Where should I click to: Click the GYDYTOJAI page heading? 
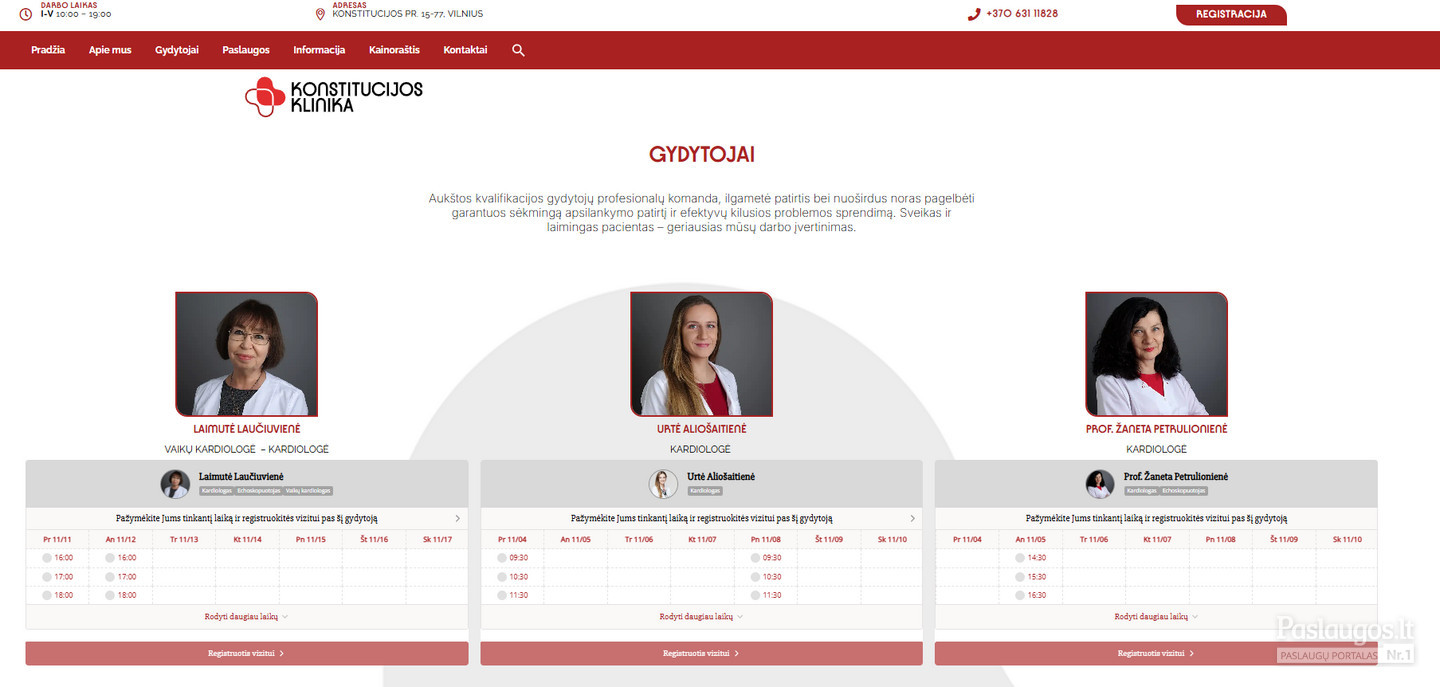(701, 155)
